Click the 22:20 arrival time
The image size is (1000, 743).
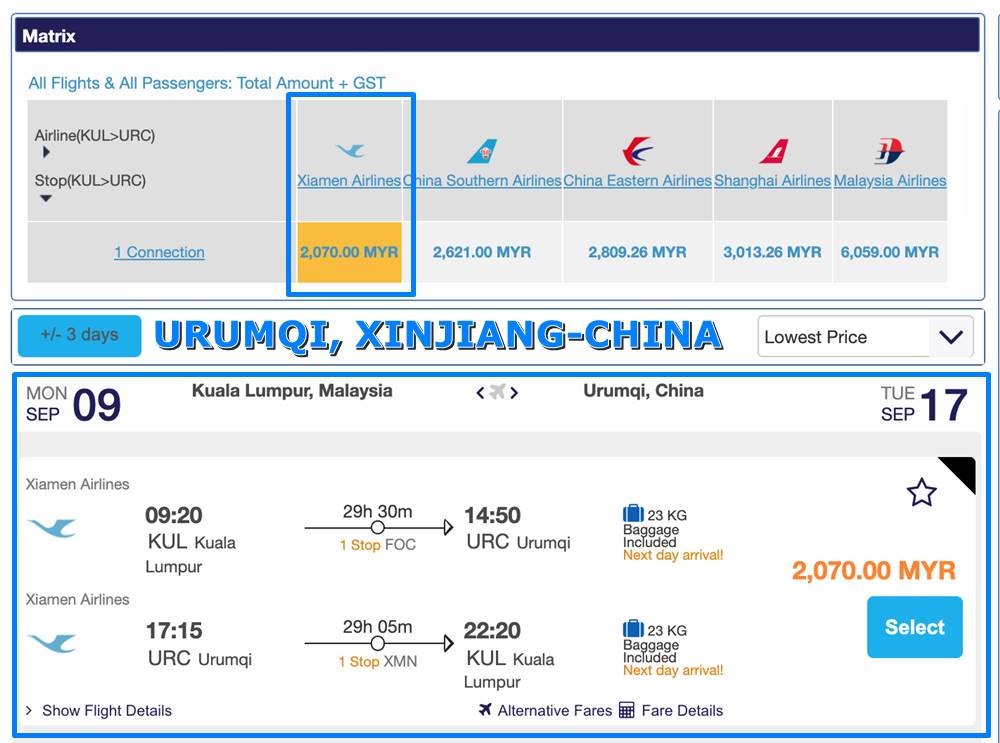(492, 631)
